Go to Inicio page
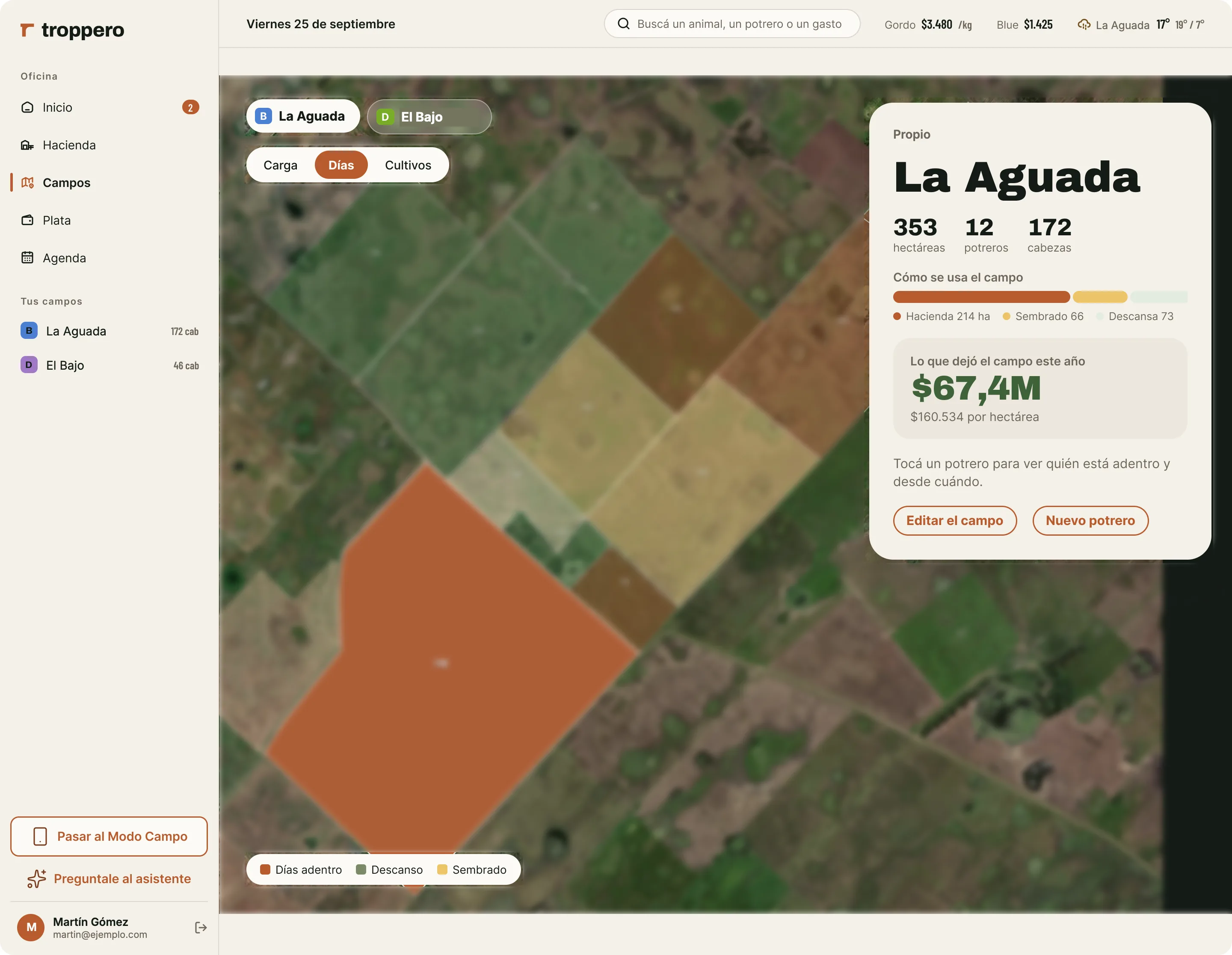1232x955 pixels. tap(109, 107)
